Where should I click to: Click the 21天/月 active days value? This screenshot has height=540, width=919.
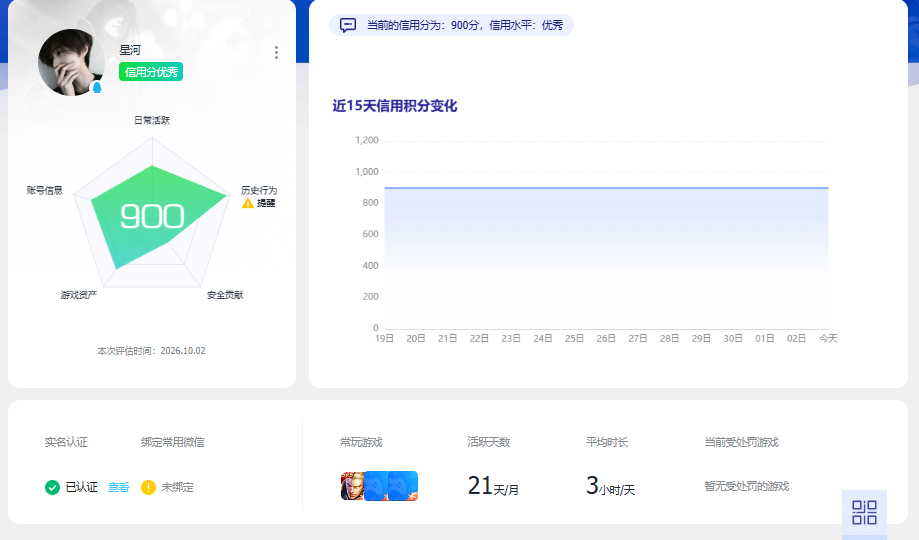click(x=493, y=486)
